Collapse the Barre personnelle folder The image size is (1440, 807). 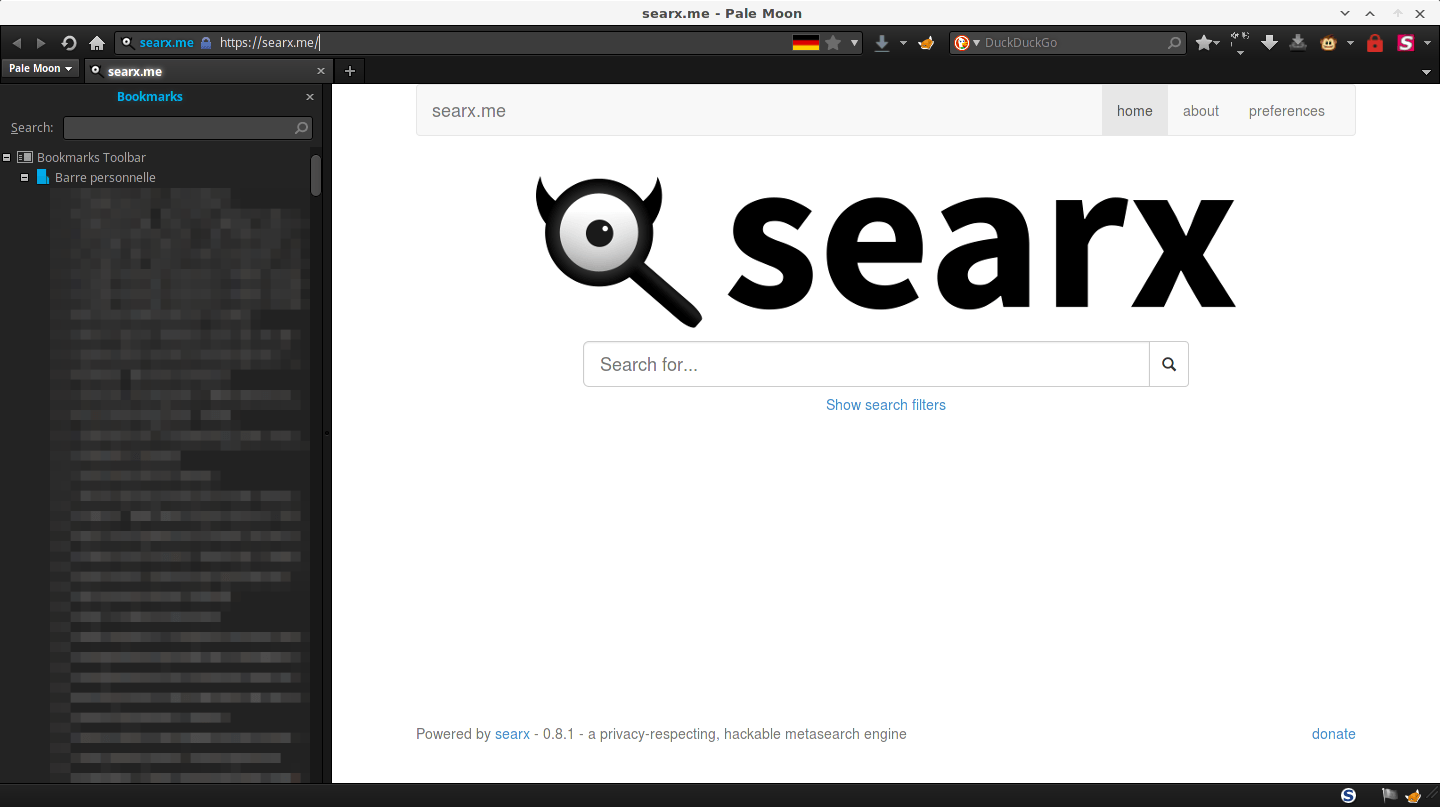tap(25, 177)
